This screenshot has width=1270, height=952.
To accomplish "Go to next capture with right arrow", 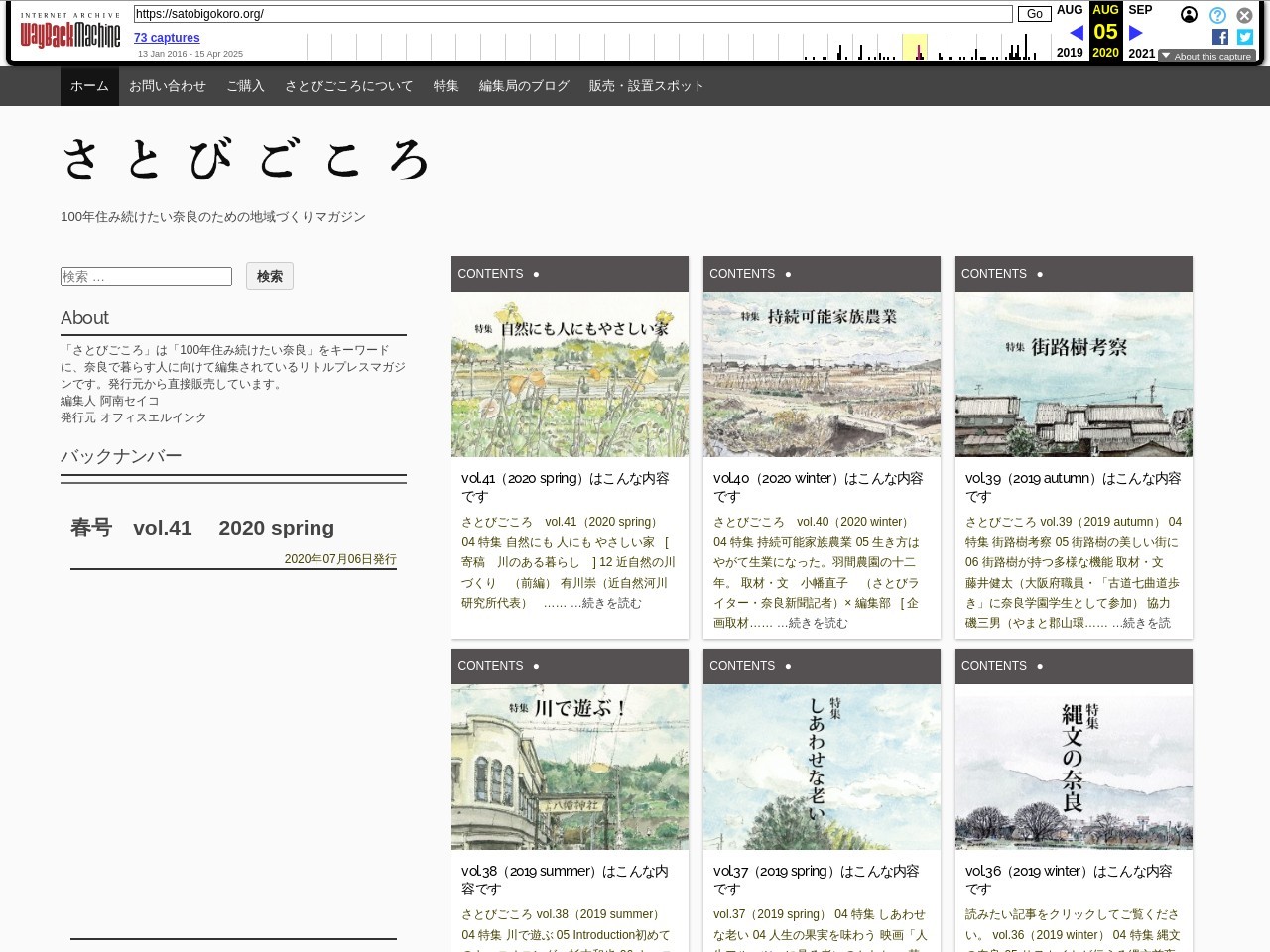I will click(1136, 33).
